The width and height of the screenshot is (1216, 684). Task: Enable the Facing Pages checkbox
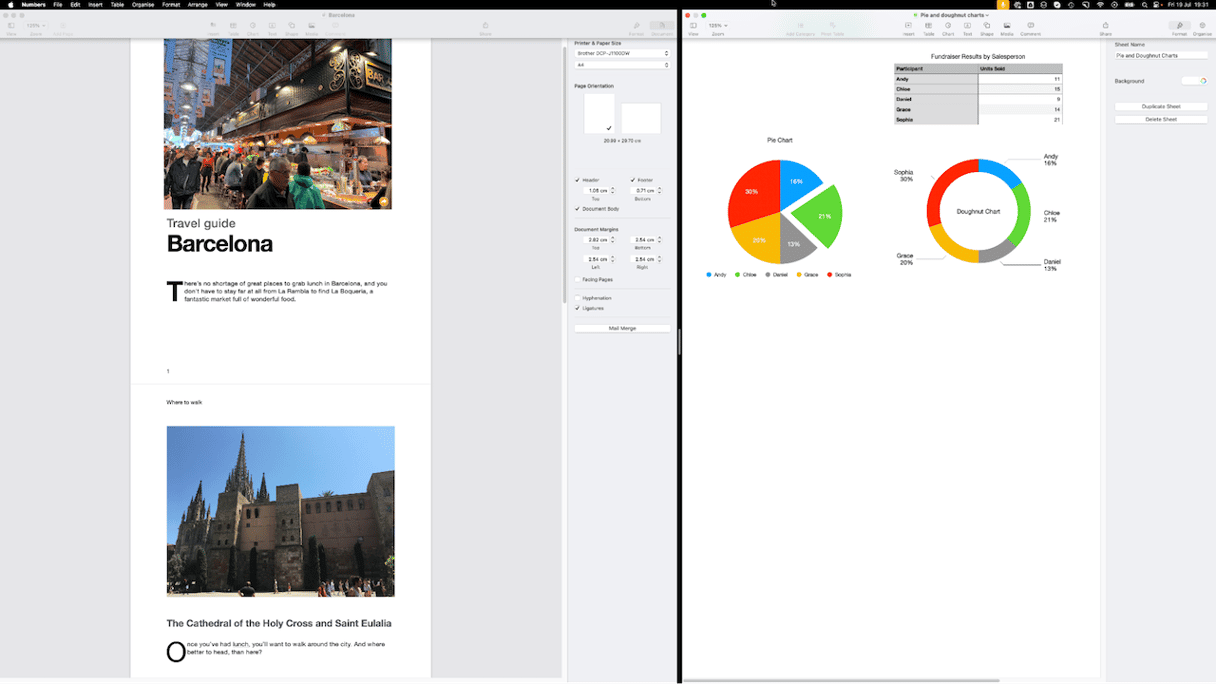578,280
